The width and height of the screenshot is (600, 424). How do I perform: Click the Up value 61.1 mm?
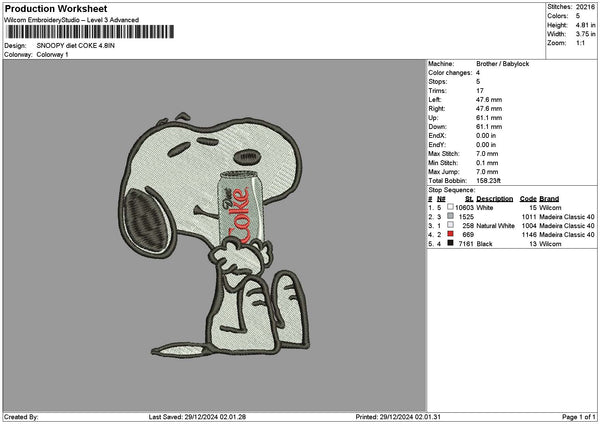(x=489, y=118)
